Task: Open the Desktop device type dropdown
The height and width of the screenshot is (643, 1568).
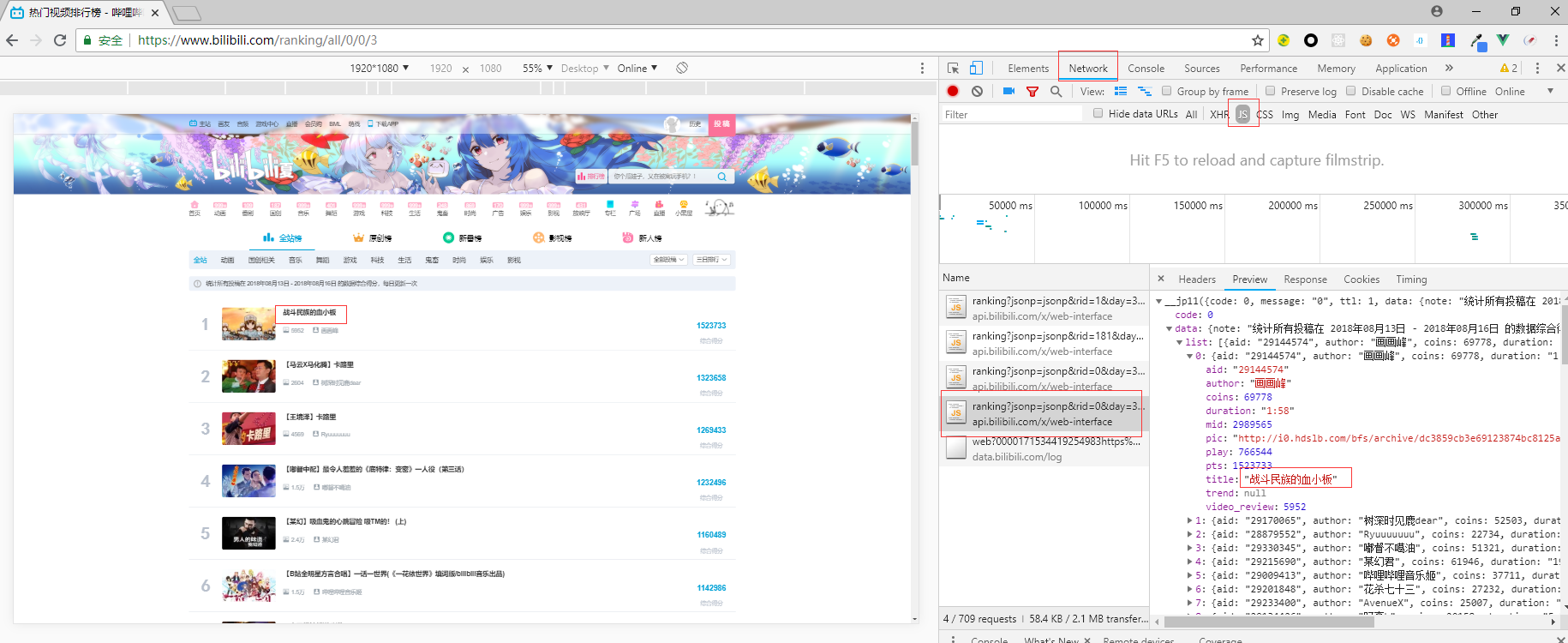Action: pos(585,68)
